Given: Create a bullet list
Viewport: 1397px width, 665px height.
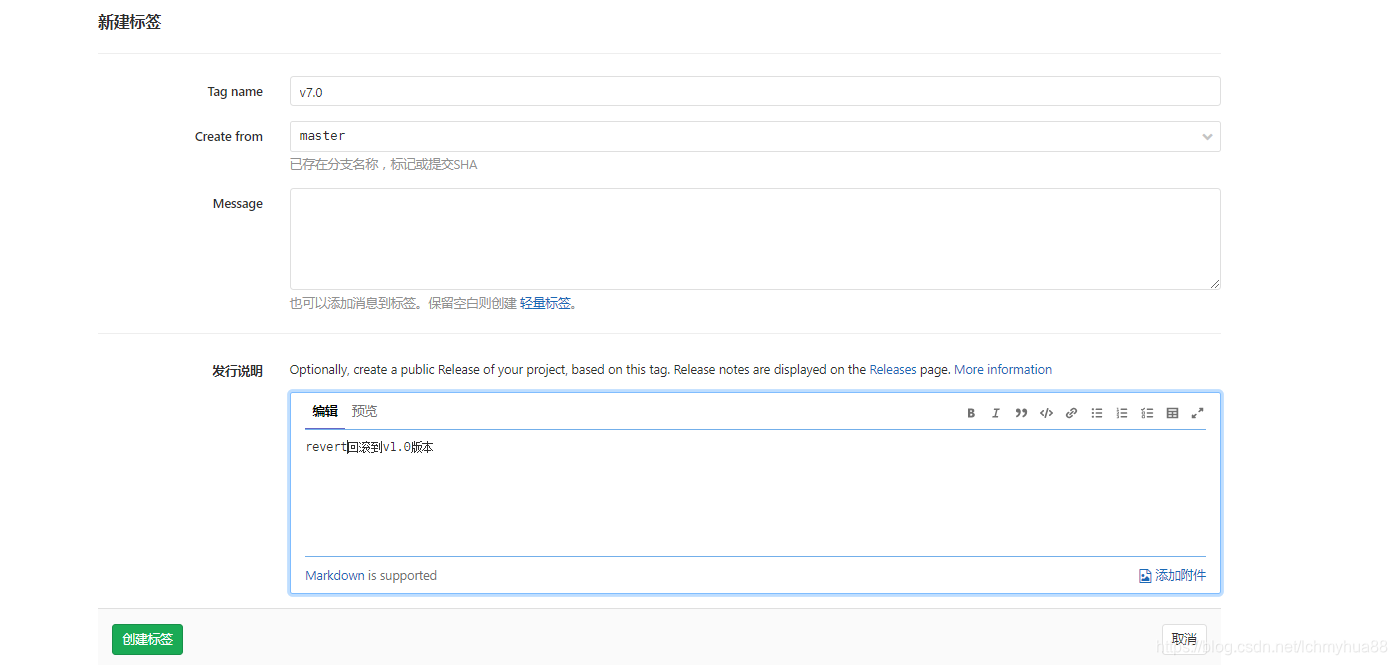Looking at the screenshot, I should click(1096, 412).
